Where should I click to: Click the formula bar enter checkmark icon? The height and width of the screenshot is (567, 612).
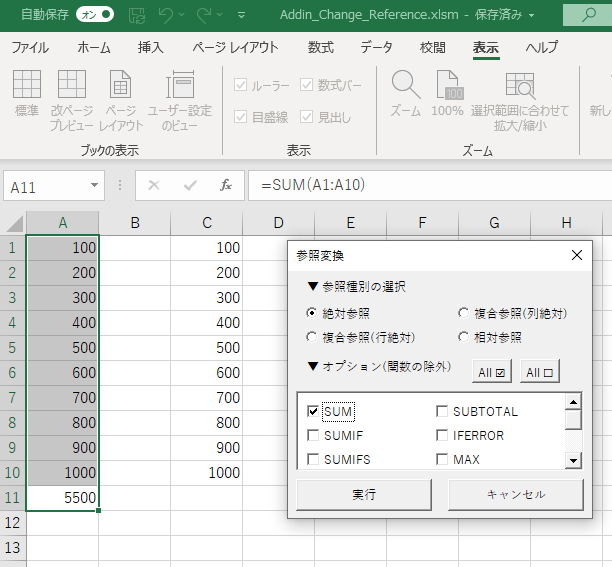[190, 185]
